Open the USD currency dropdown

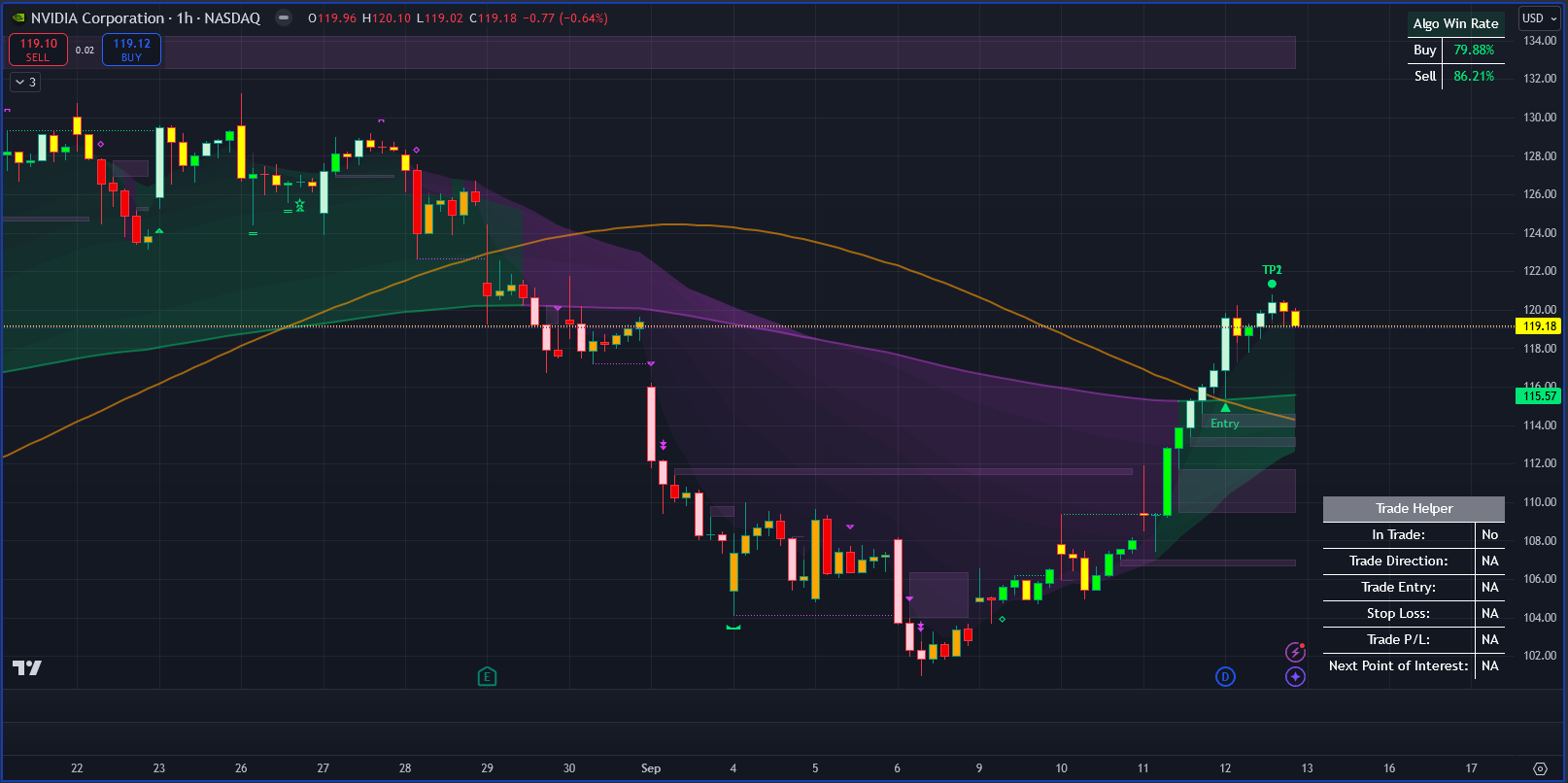pyautogui.click(x=1539, y=18)
